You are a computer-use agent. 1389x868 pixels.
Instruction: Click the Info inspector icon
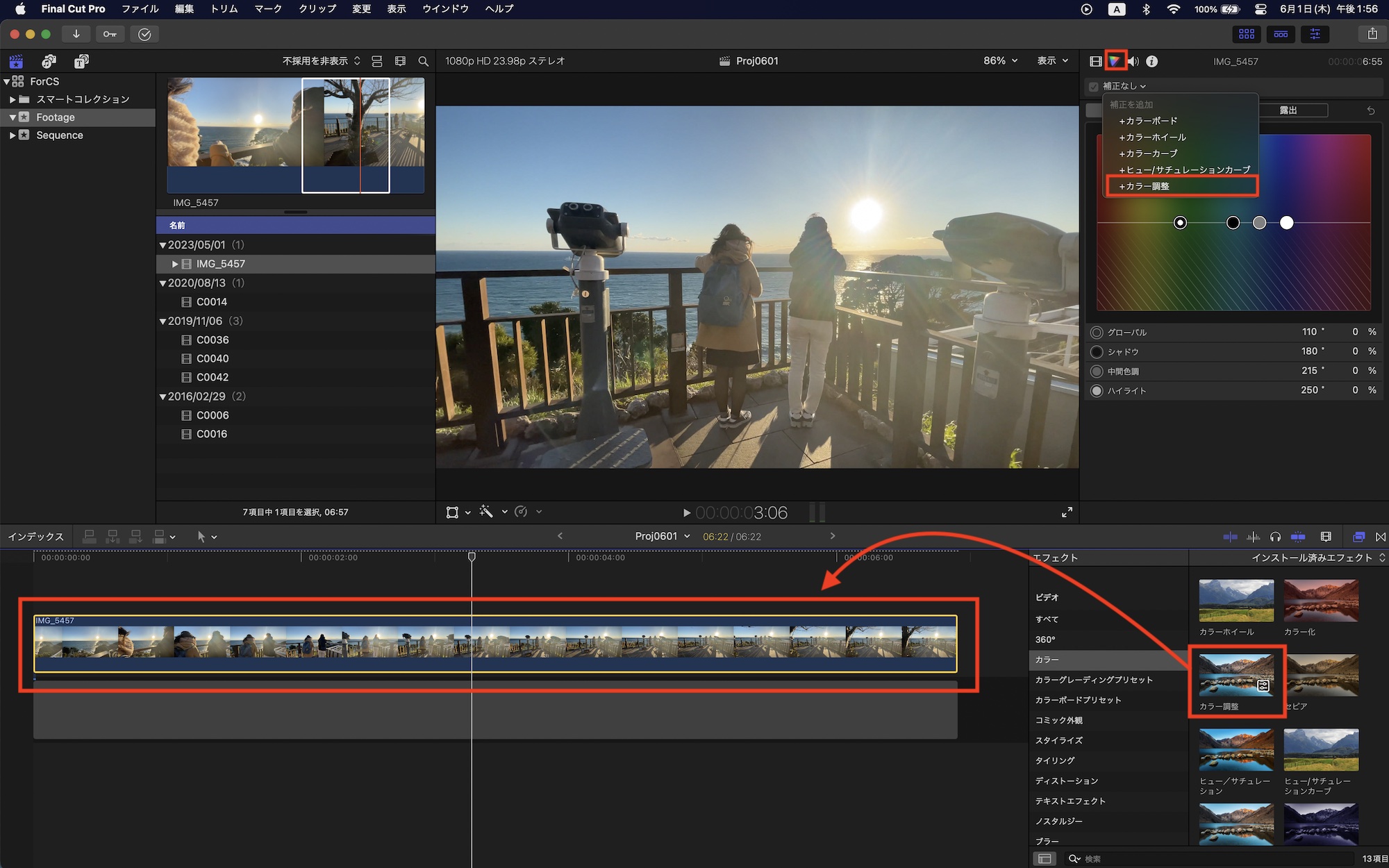coord(1151,61)
